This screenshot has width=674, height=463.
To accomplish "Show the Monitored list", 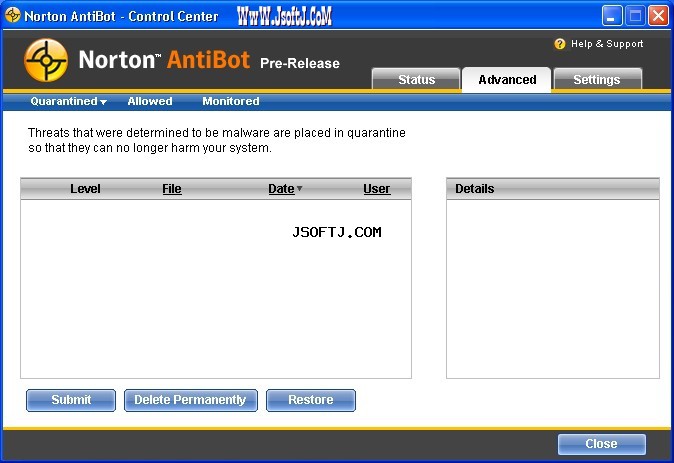I will point(231,101).
